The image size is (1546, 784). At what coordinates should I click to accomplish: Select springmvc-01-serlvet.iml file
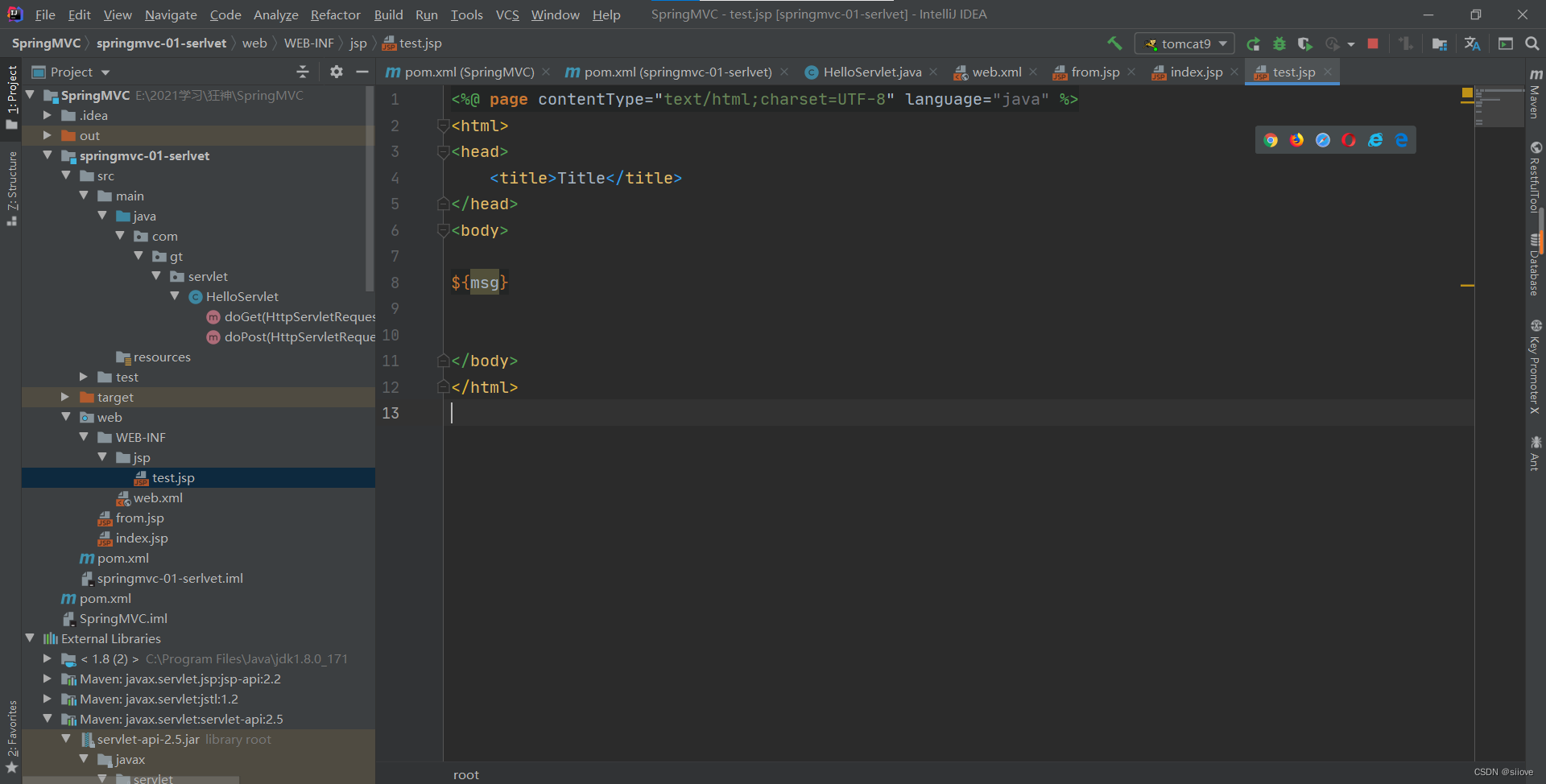[x=170, y=578]
